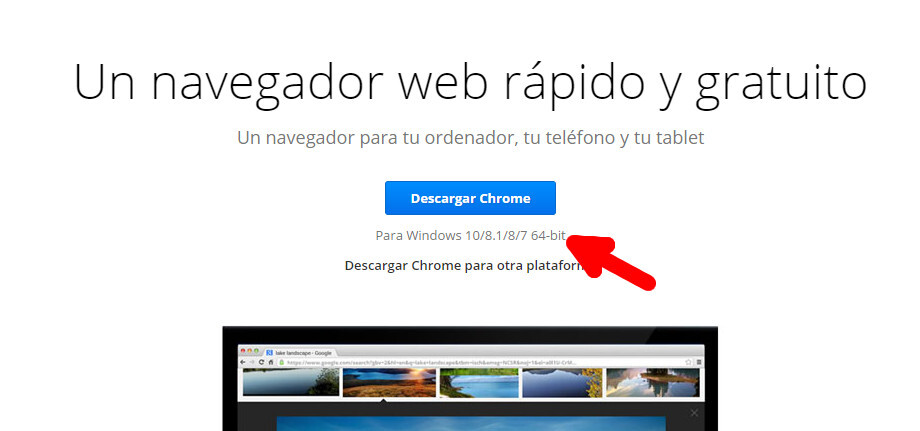Click the home icon in the laptop browser
This screenshot has height=431, width=920.
pos(270,362)
